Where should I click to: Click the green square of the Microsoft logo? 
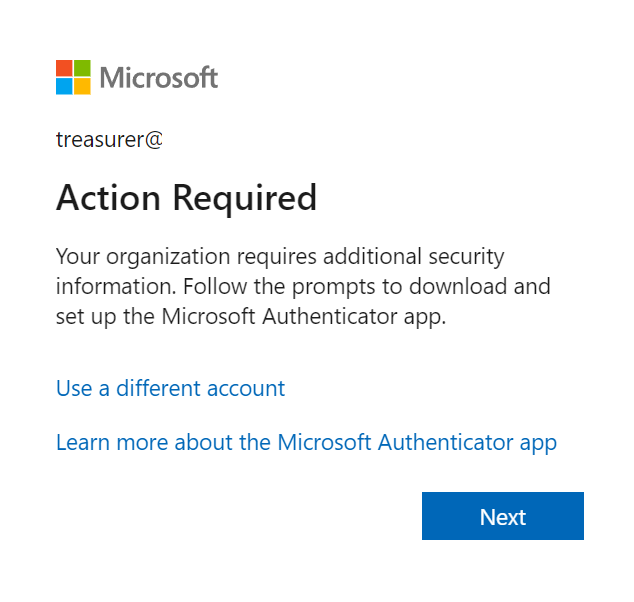click(x=82, y=68)
